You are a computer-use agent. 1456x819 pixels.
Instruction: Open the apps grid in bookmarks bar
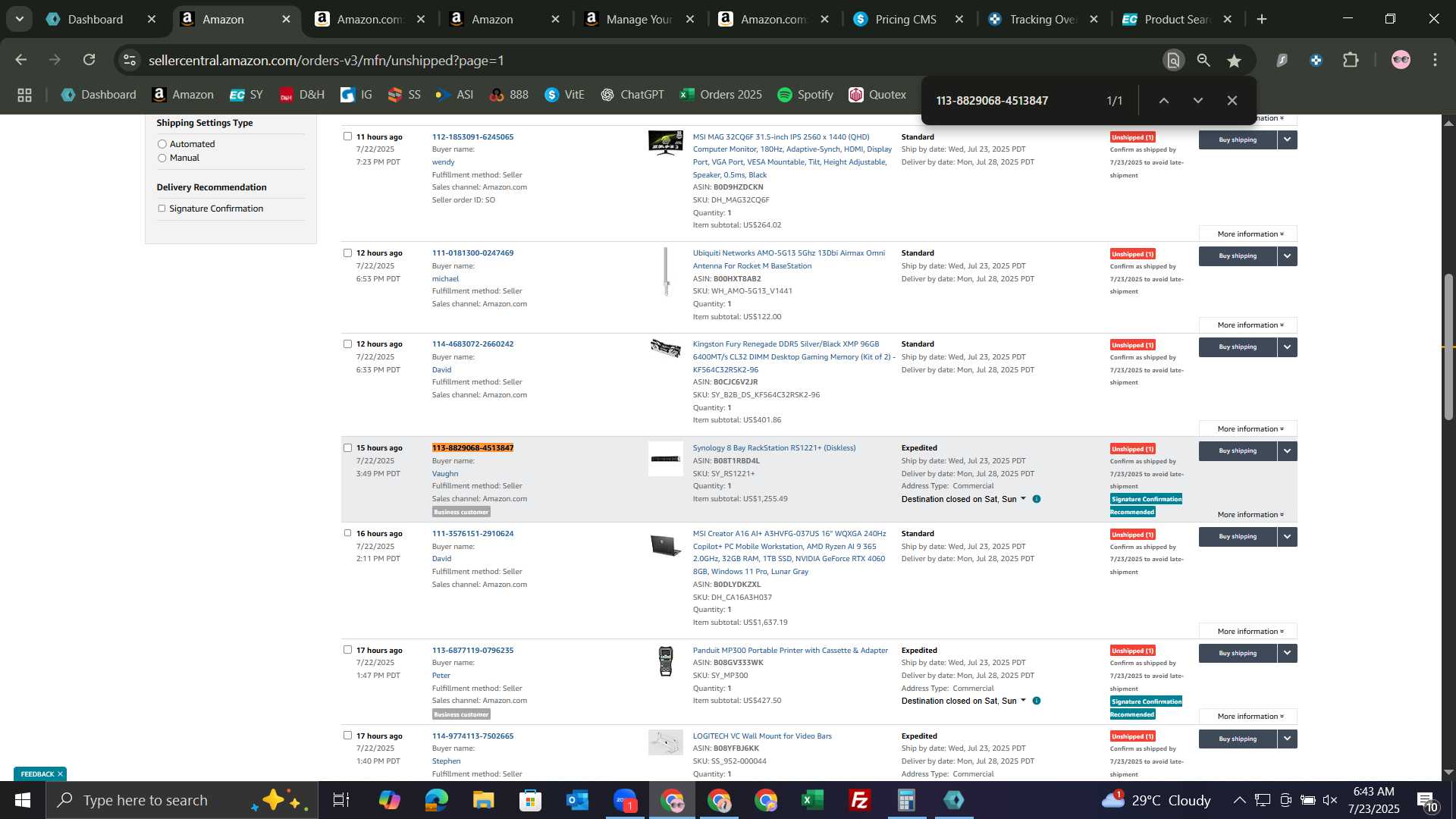pos(24,95)
